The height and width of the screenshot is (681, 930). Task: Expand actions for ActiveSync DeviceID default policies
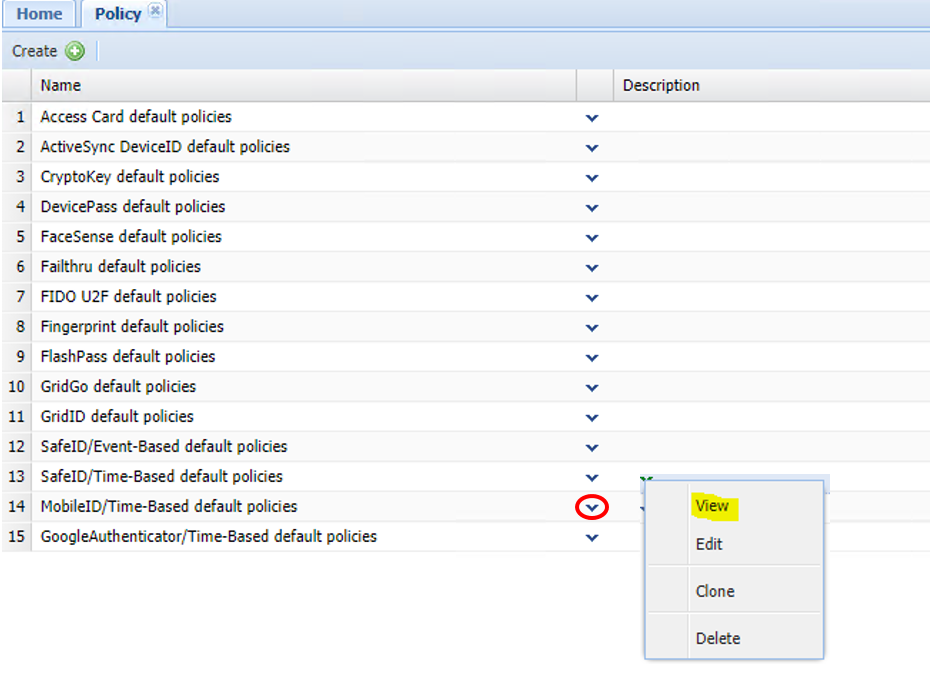click(x=592, y=148)
